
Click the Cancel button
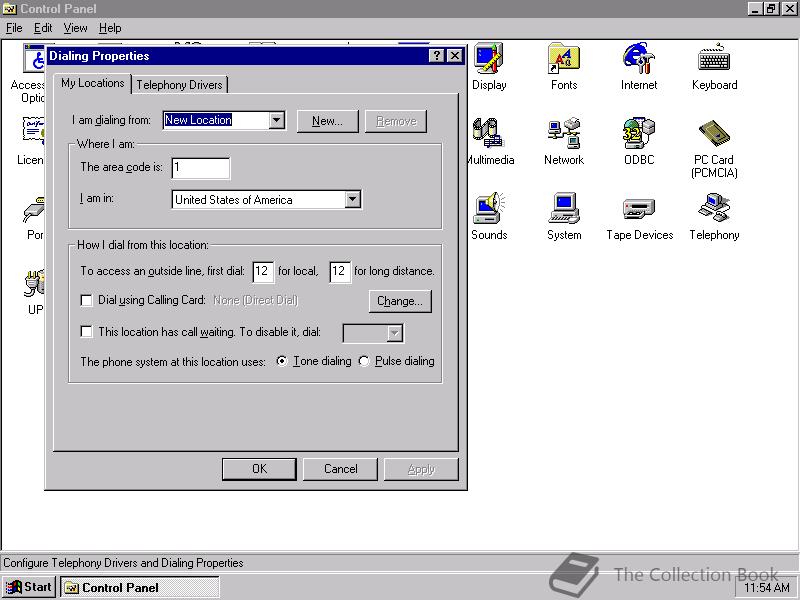click(x=340, y=469)
